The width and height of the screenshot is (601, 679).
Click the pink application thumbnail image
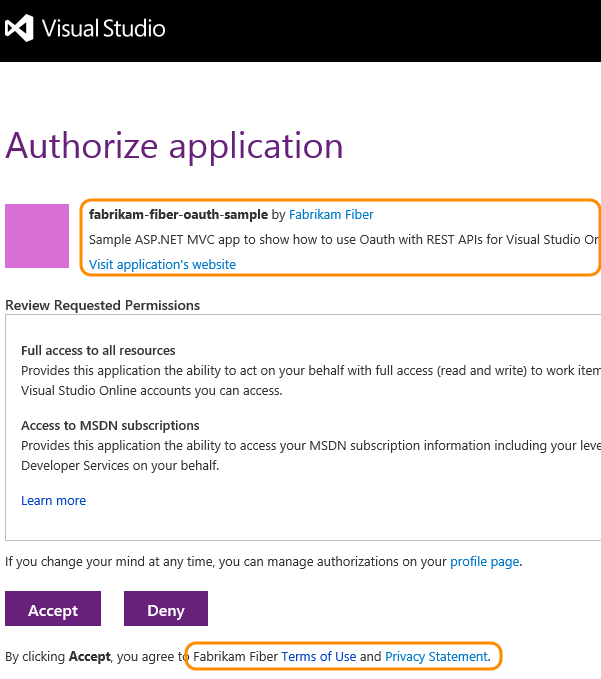[x=37, y=236]
